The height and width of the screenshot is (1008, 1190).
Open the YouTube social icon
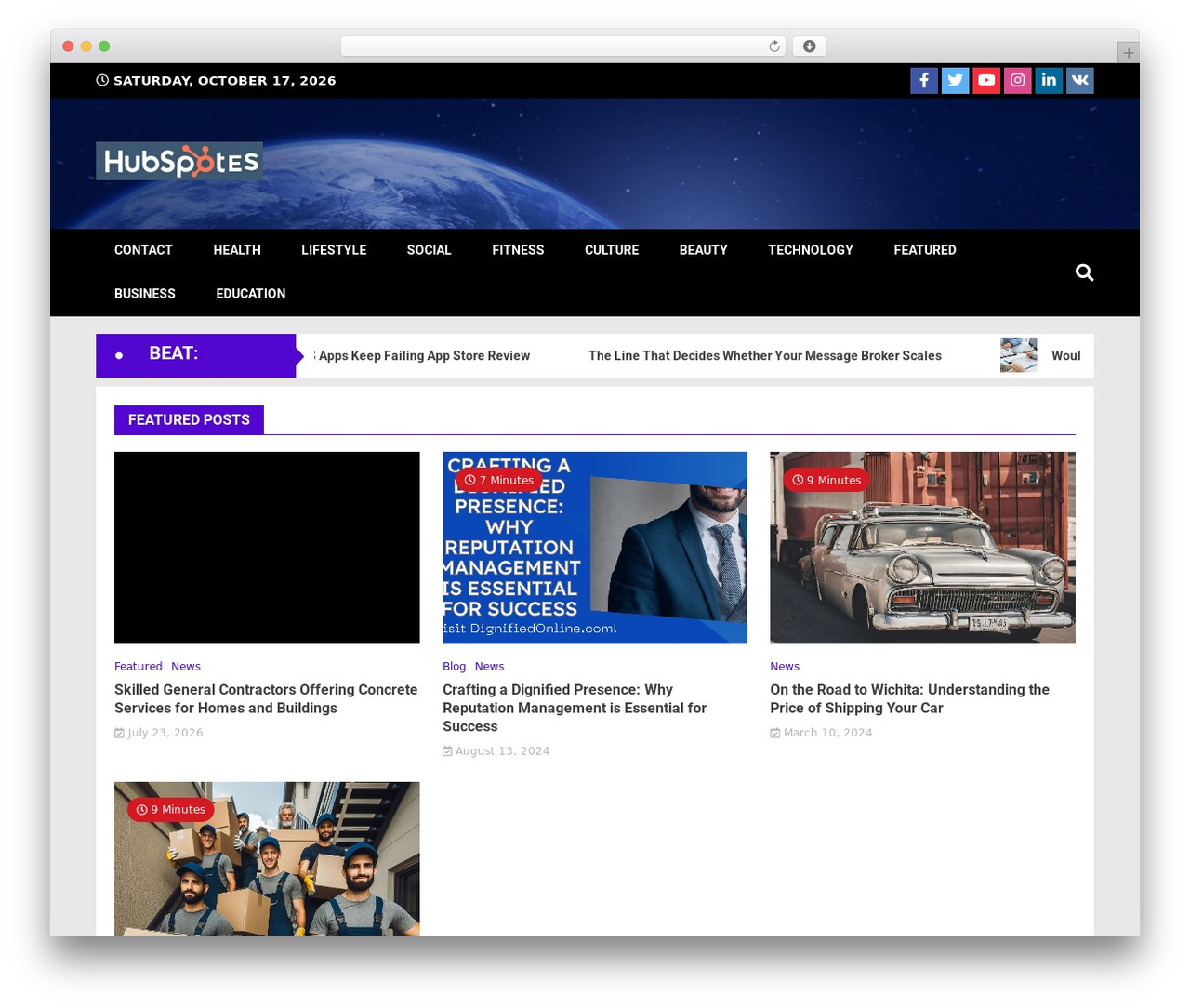point(986,81)
